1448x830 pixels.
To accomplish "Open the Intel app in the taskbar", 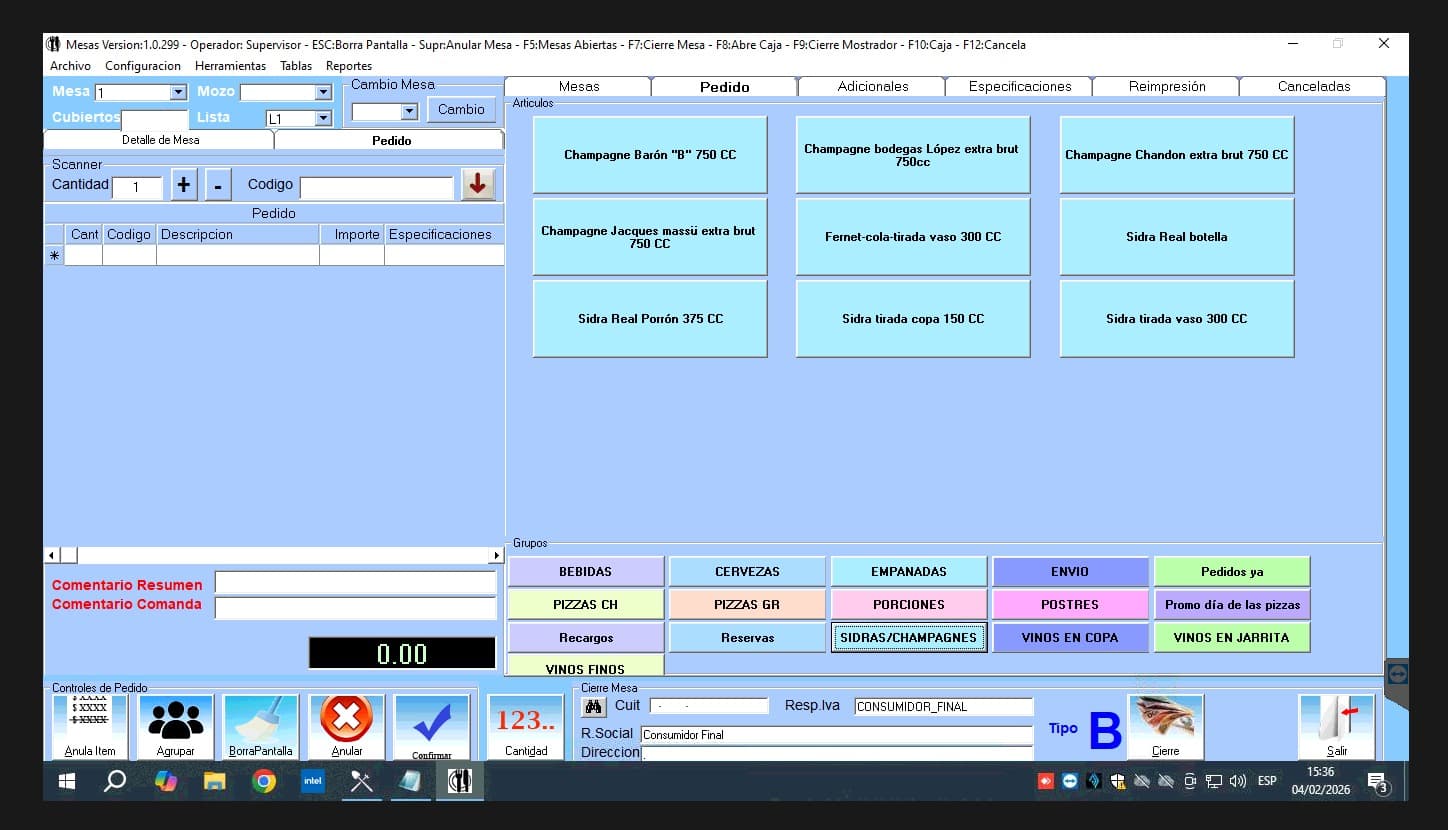I will tap(312, 781).
